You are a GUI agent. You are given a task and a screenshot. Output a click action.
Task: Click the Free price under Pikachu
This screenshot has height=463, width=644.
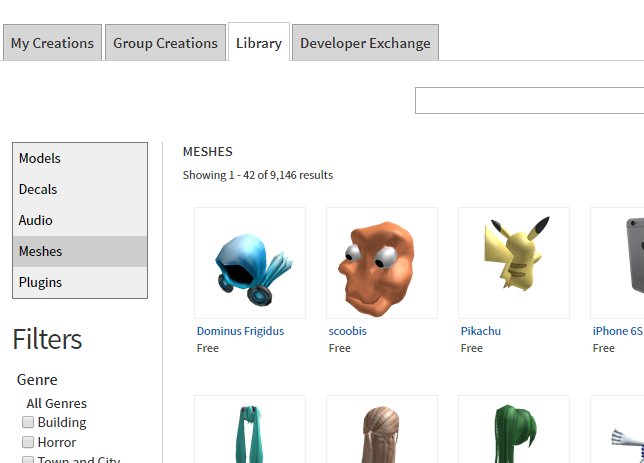(x=472, y=348)
